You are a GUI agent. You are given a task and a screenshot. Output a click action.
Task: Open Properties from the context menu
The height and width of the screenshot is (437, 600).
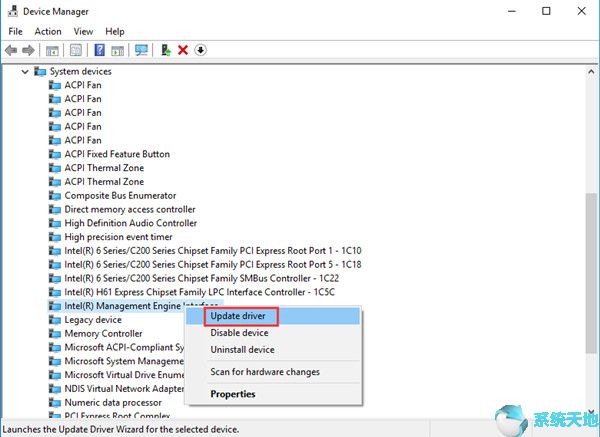click(x=273, y=394)
